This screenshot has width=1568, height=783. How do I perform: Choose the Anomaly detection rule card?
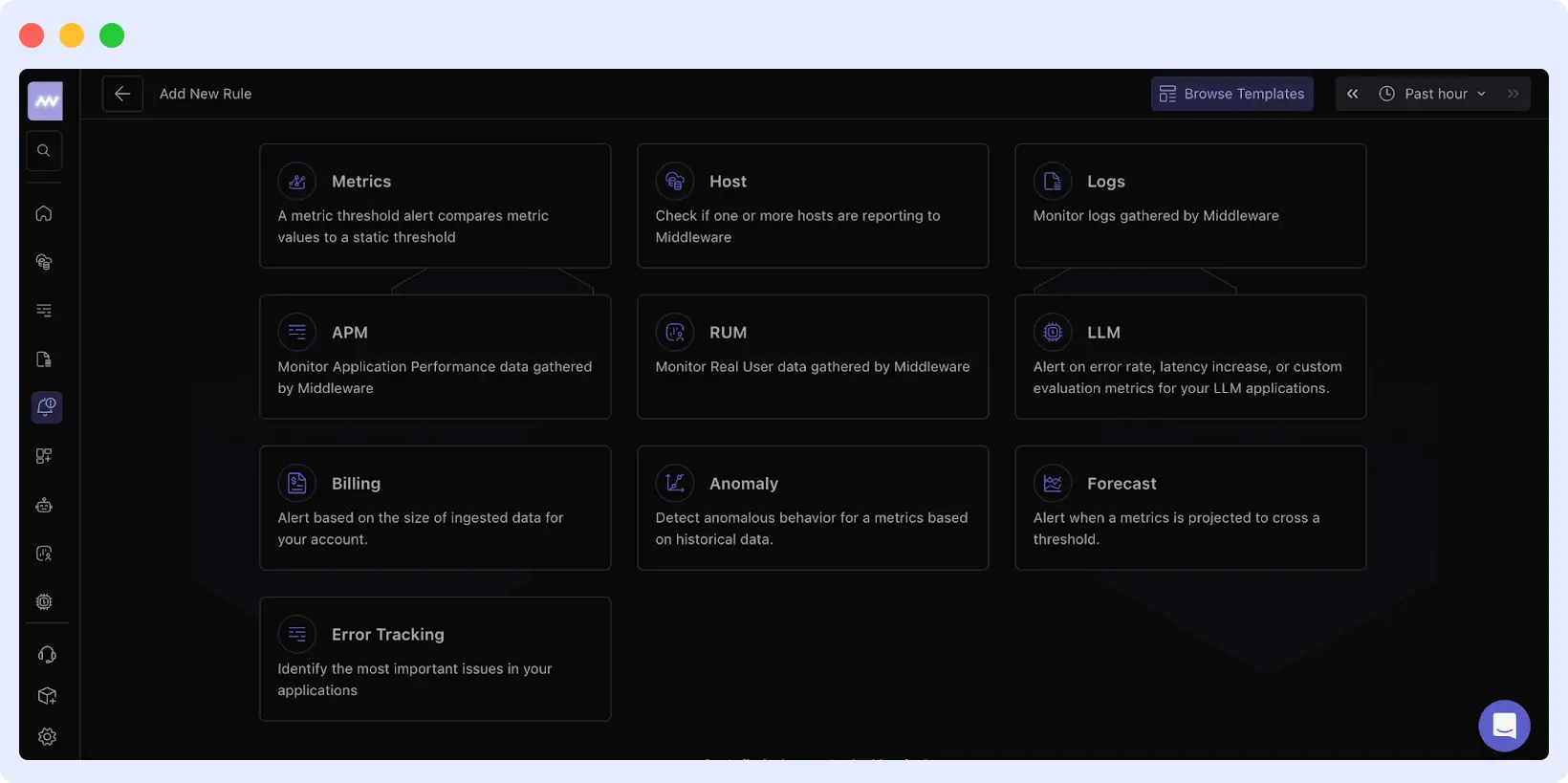click(x=813, y=508)
